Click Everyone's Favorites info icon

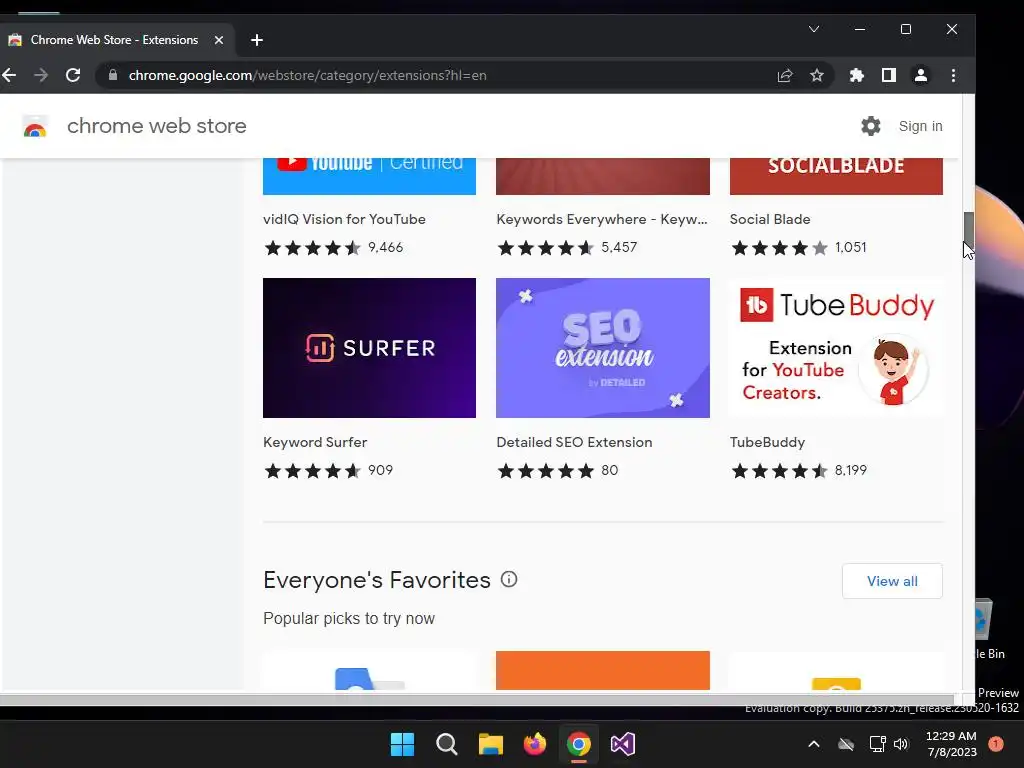pos(509,579)
